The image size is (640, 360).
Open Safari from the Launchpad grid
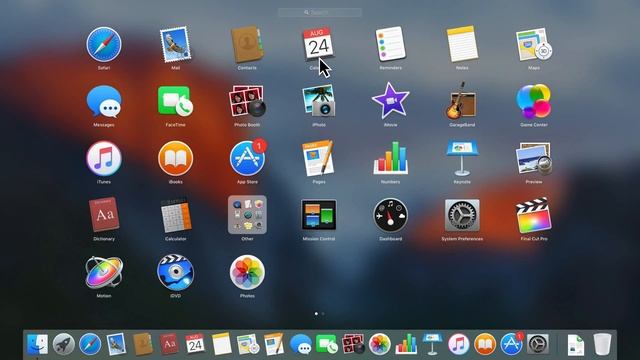(x=104, y=44)
